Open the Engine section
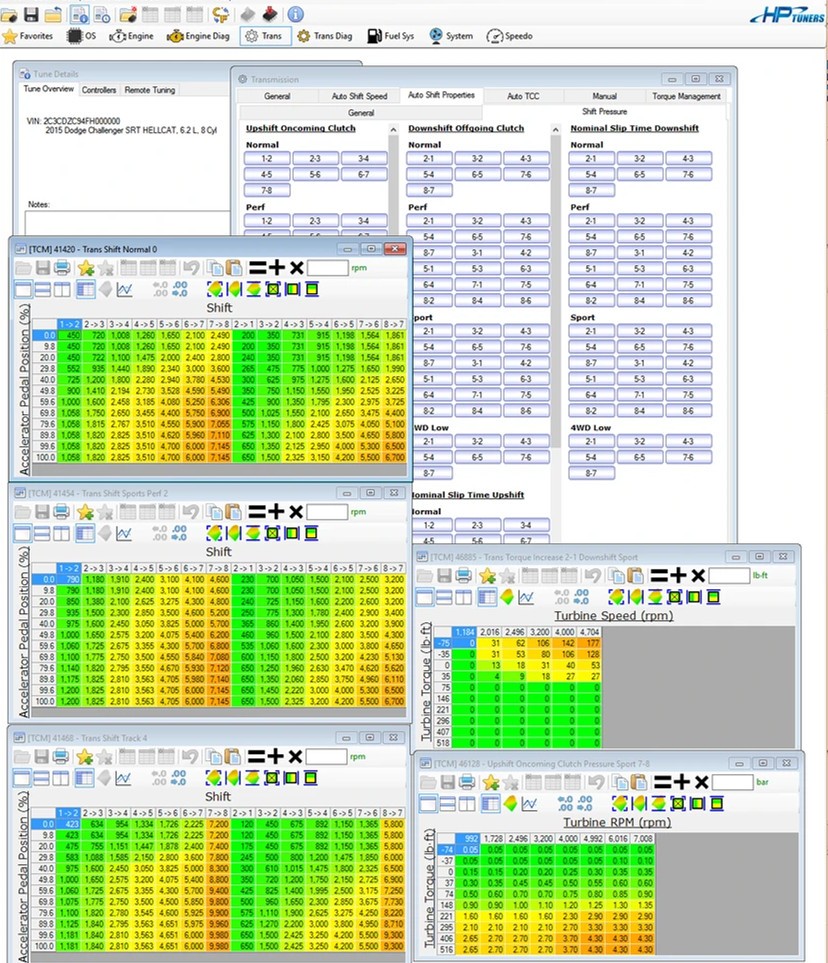 pyautogui.click(x=131, y=36)
